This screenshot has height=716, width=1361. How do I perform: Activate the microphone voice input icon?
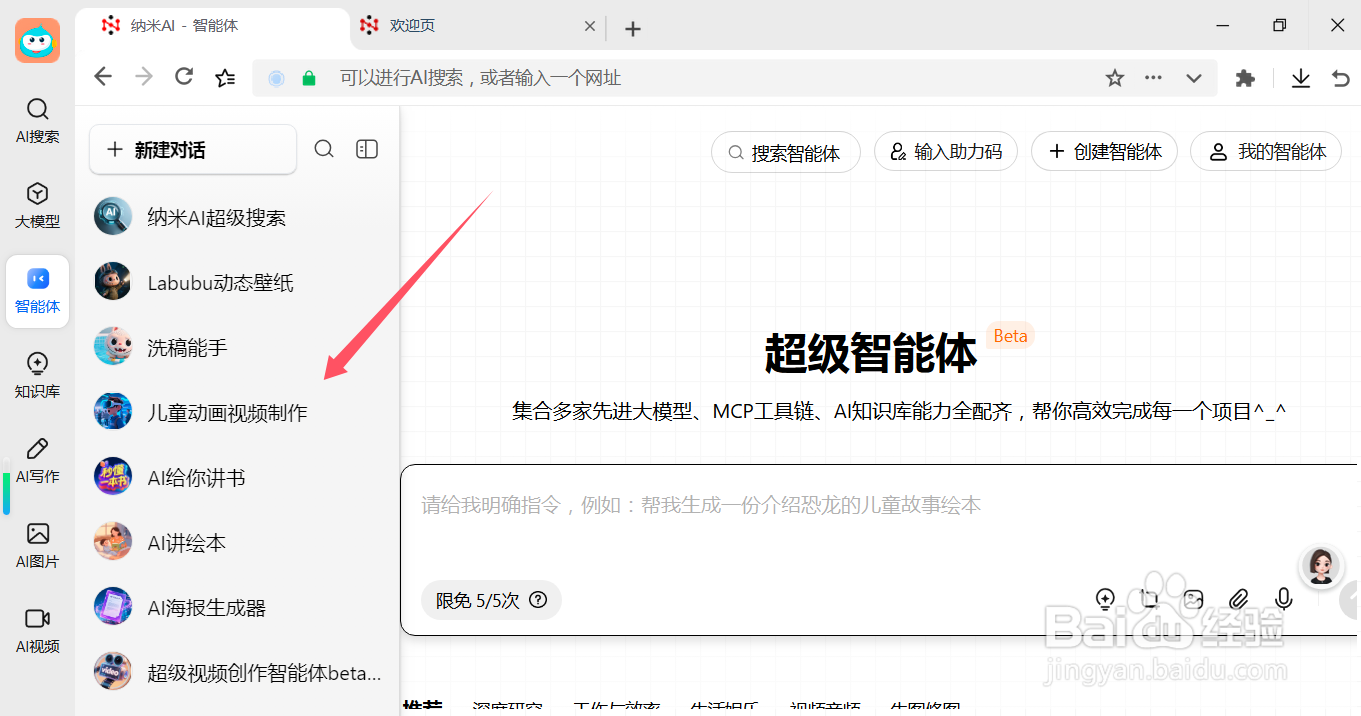pyautogui.click(x=1283, y=598)
